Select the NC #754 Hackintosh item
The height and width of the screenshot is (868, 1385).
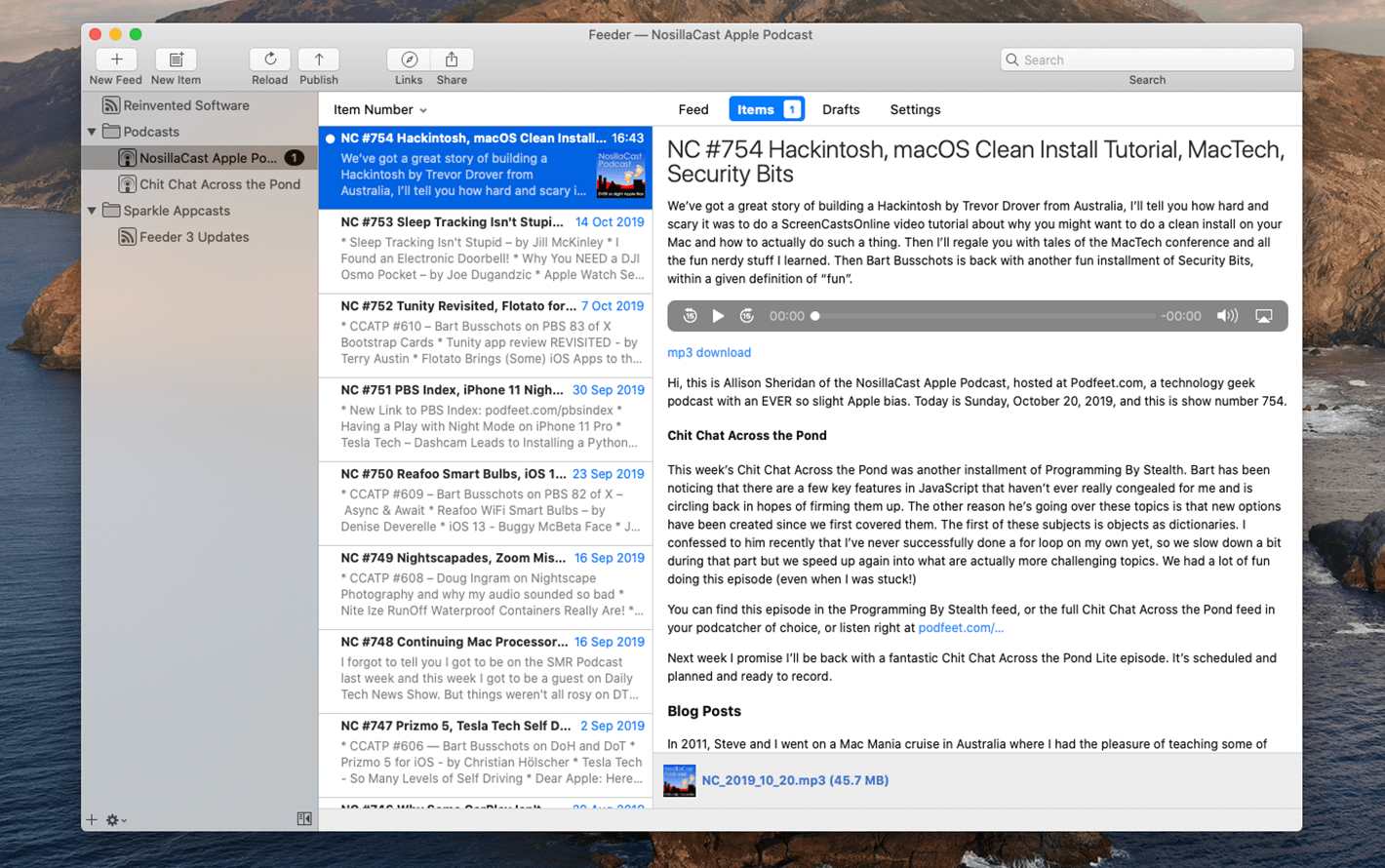click(x=486, y=167)
